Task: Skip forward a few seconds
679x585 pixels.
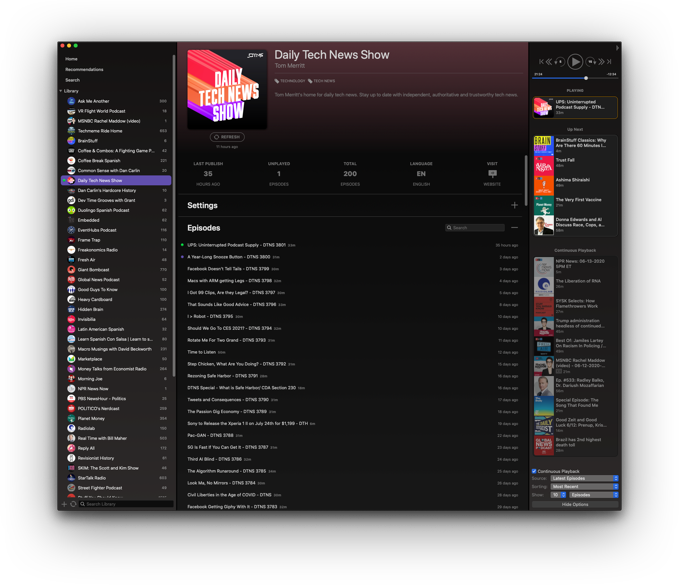Action: tap(591, 62)
